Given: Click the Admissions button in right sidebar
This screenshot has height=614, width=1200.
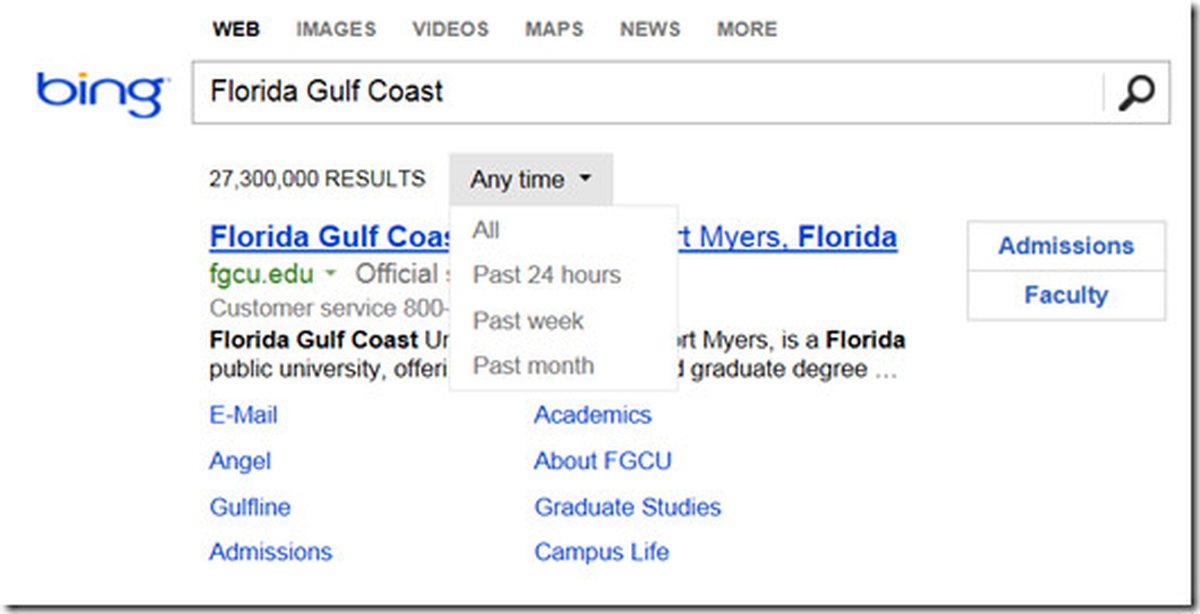Looking at the screenshot, I should tap(1066, 246).
